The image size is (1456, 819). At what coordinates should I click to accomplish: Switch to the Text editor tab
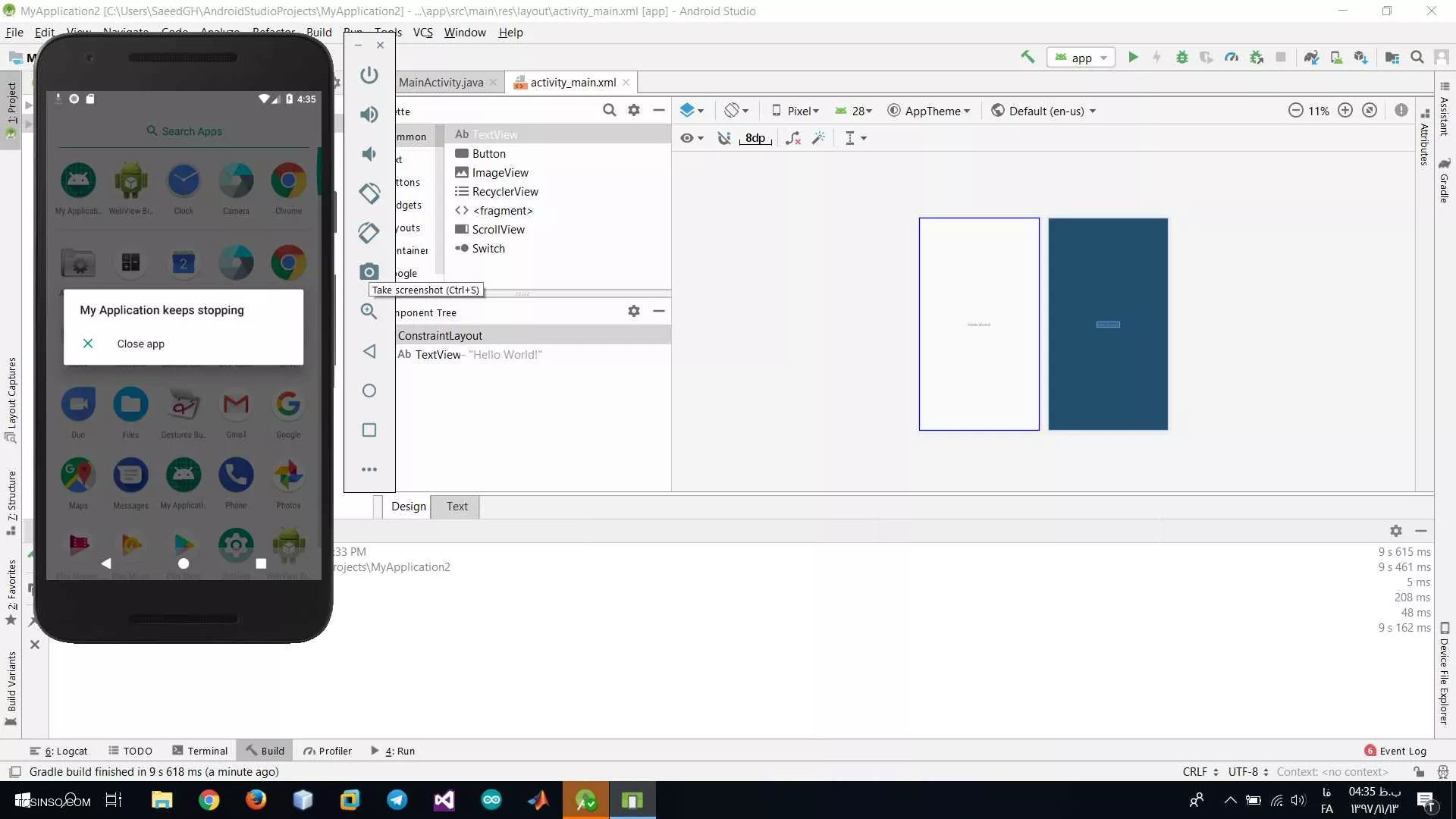pyautogui.click(x=457, y=507)
